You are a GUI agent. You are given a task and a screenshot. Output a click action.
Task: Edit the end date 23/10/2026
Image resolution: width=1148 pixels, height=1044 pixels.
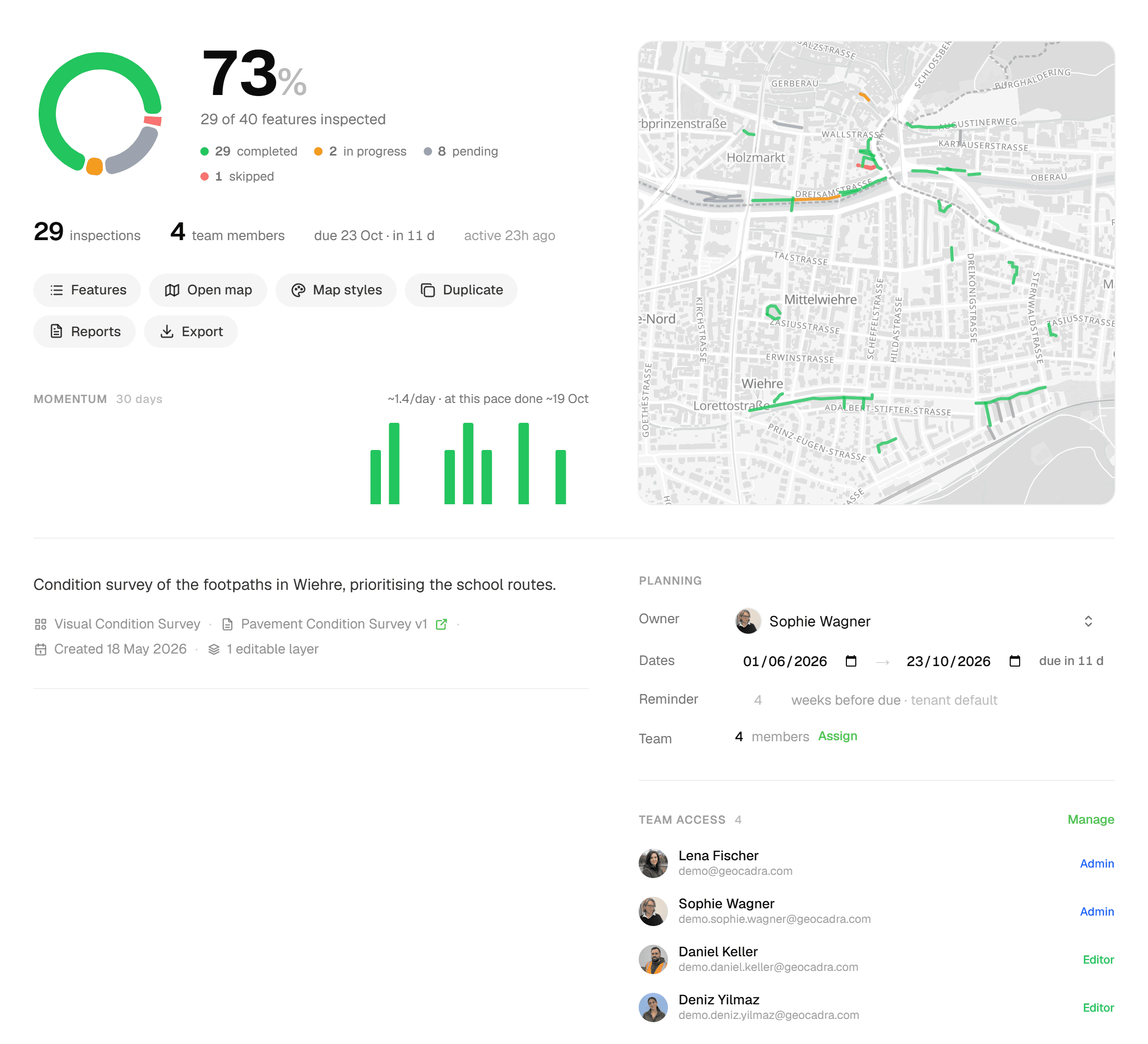pos(949,661)
